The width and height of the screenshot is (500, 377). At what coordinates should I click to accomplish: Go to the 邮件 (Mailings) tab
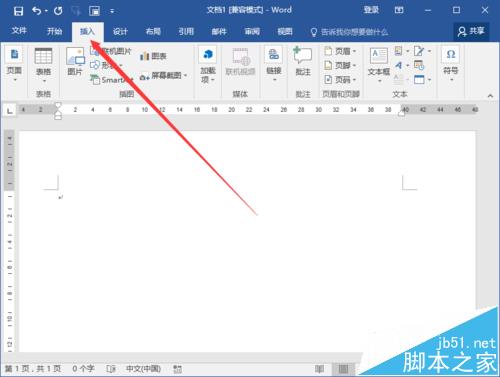click(219, 32)
